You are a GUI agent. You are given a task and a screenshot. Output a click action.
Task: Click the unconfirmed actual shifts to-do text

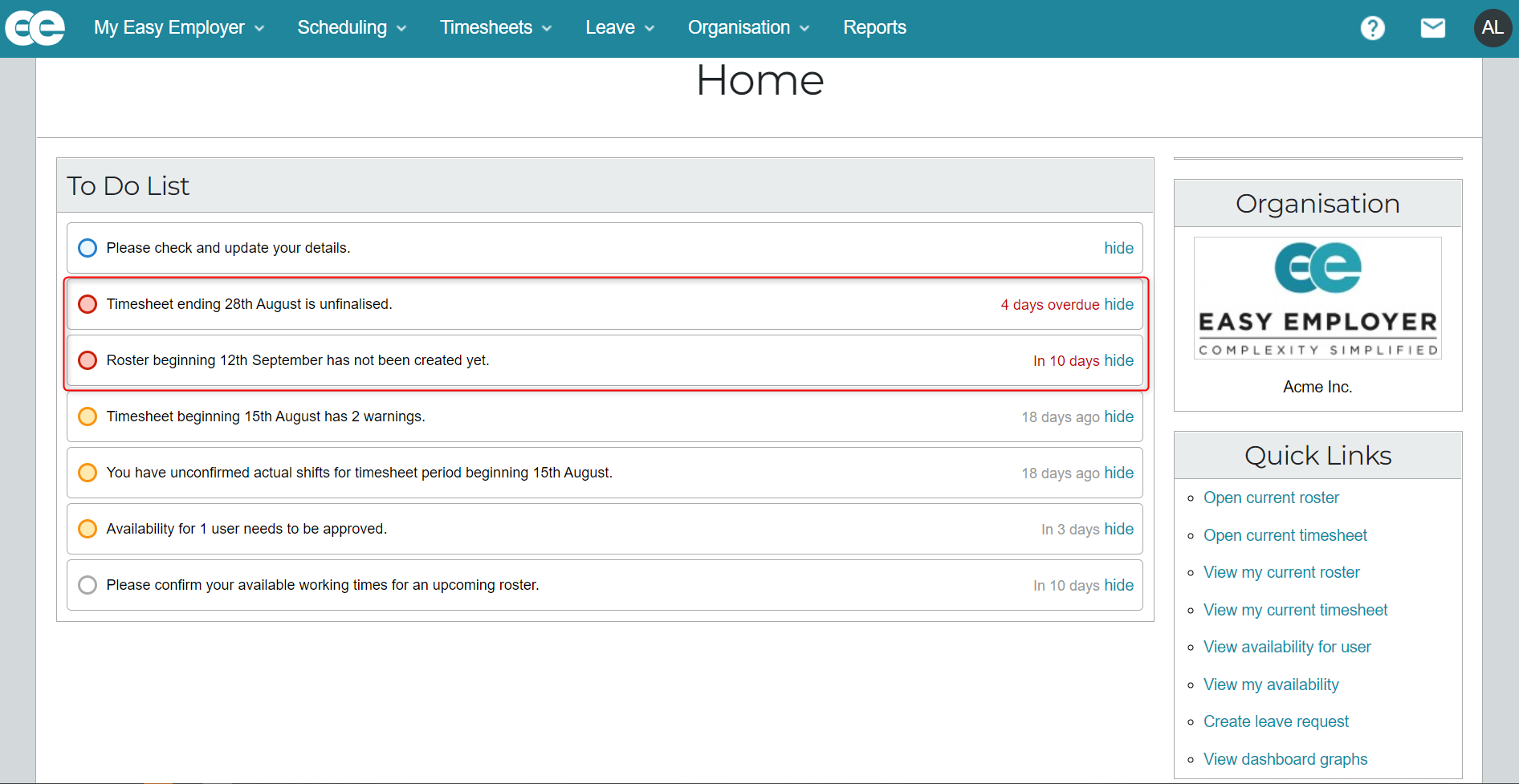coord(359,473)
